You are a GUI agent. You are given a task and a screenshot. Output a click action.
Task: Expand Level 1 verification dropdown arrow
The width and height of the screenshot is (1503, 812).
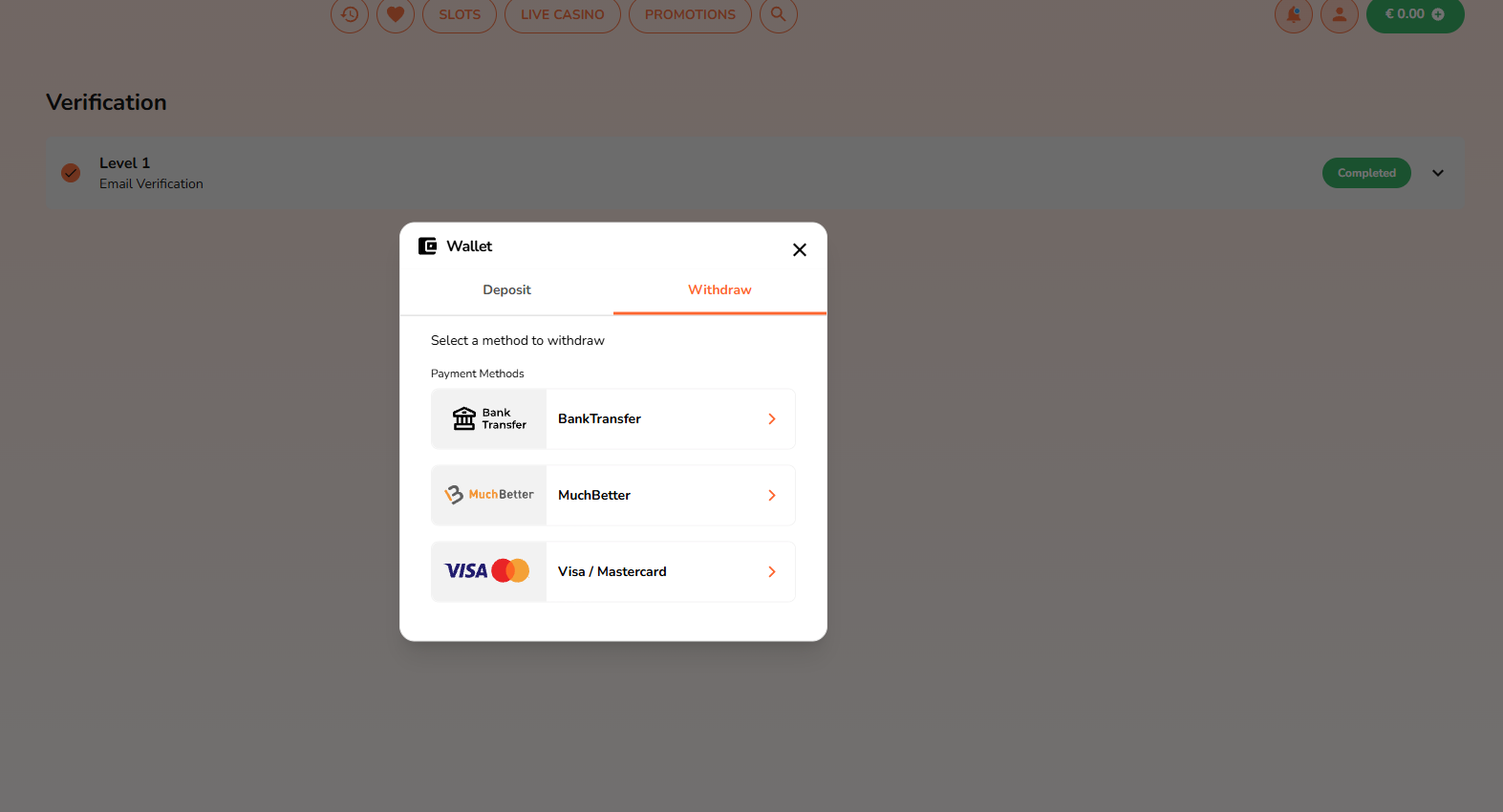(1438, 173)
